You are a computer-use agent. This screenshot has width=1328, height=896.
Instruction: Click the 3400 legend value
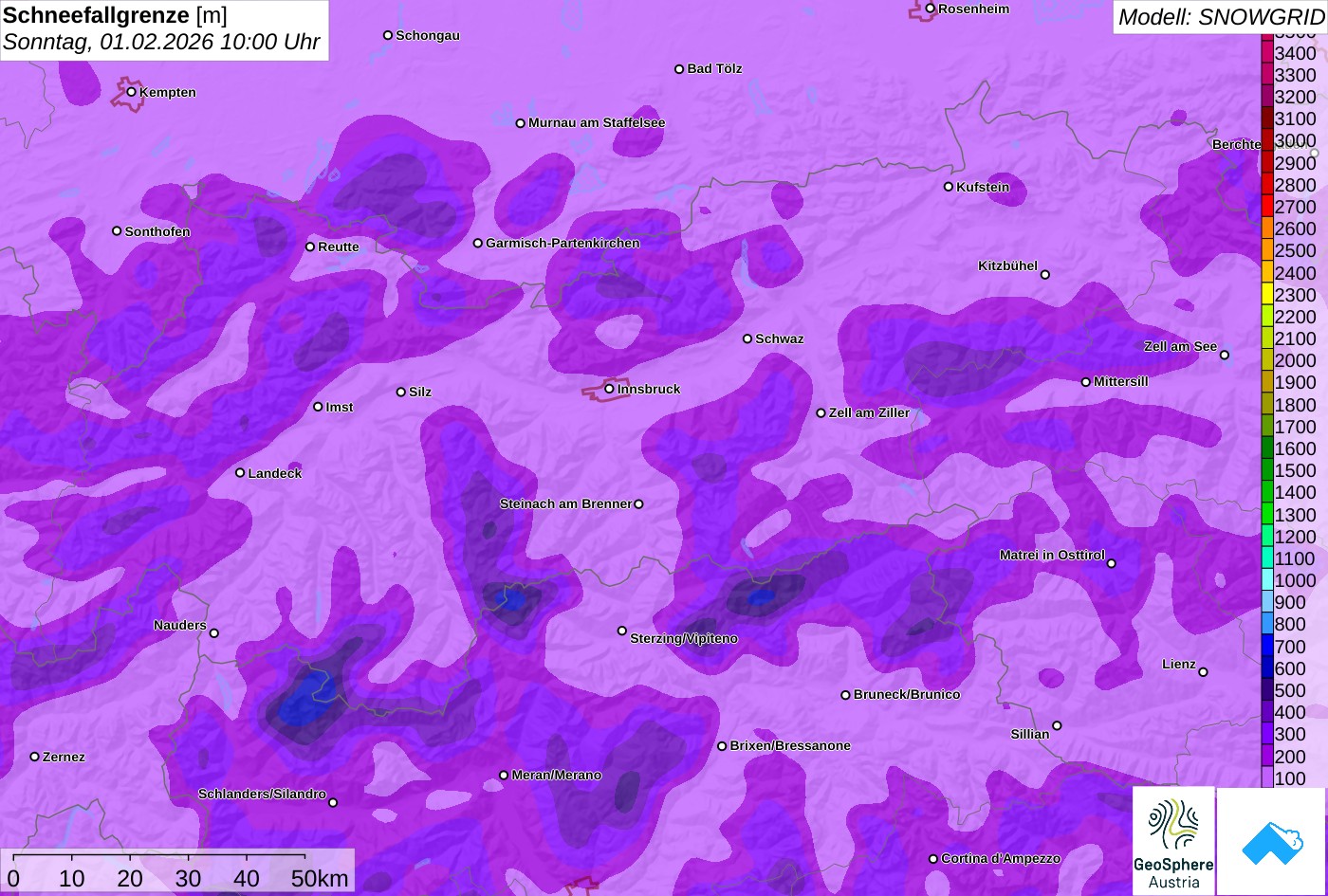(x=1296, y=53)
